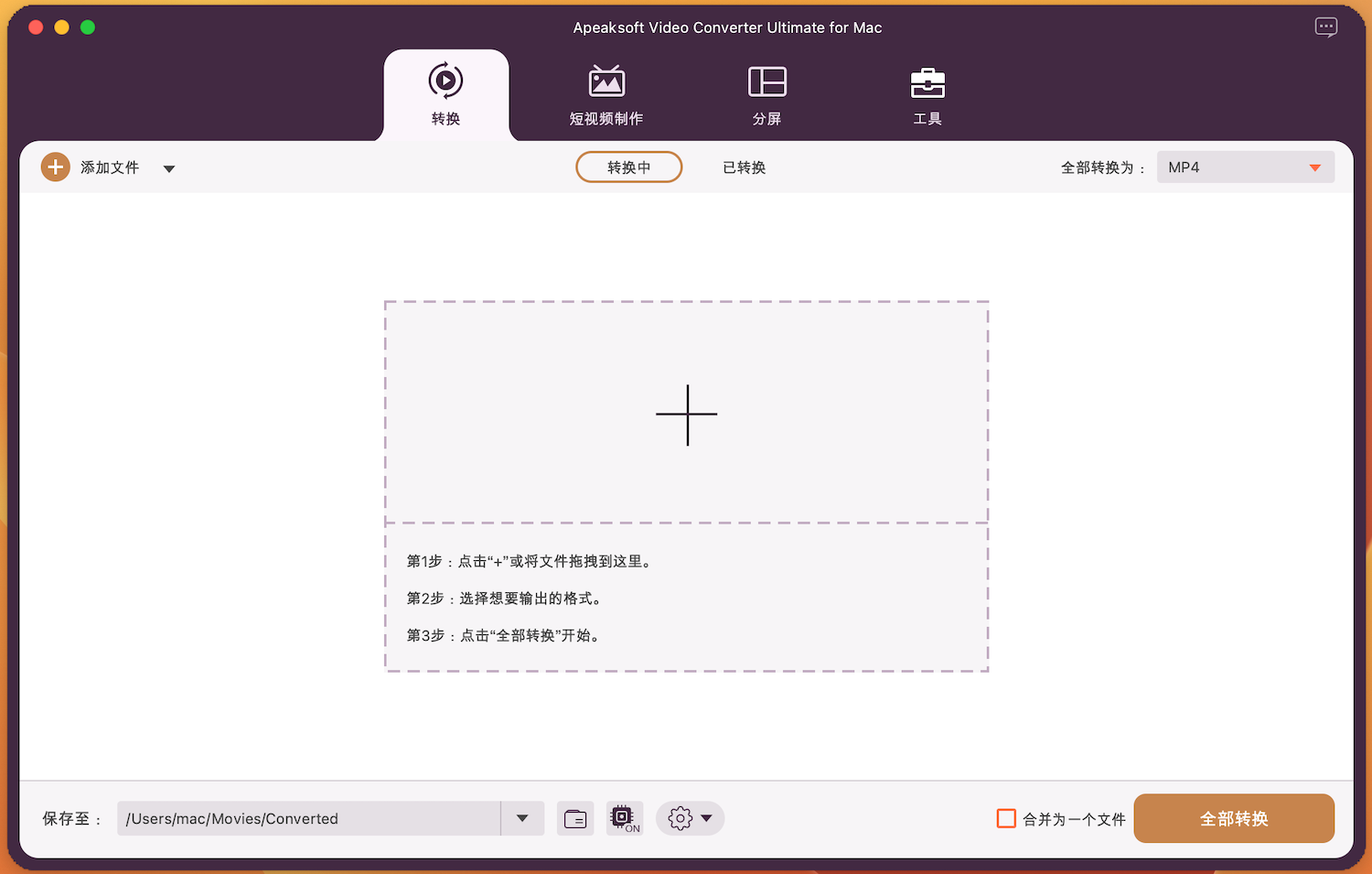The image size is (1372, 874).
Task: Select the 短视频制作 icon
Action: point(606,82)
